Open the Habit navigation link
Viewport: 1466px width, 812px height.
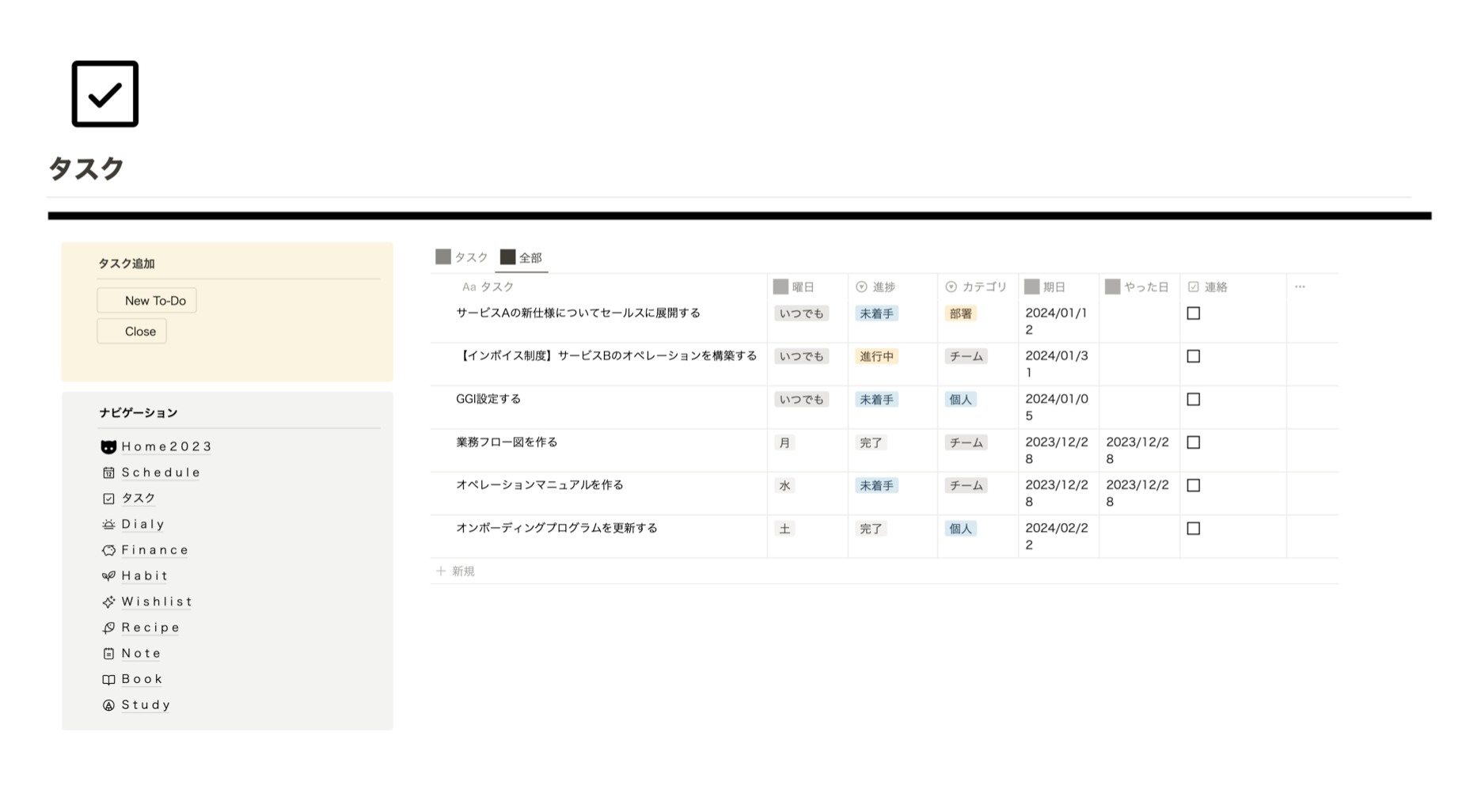145,575
